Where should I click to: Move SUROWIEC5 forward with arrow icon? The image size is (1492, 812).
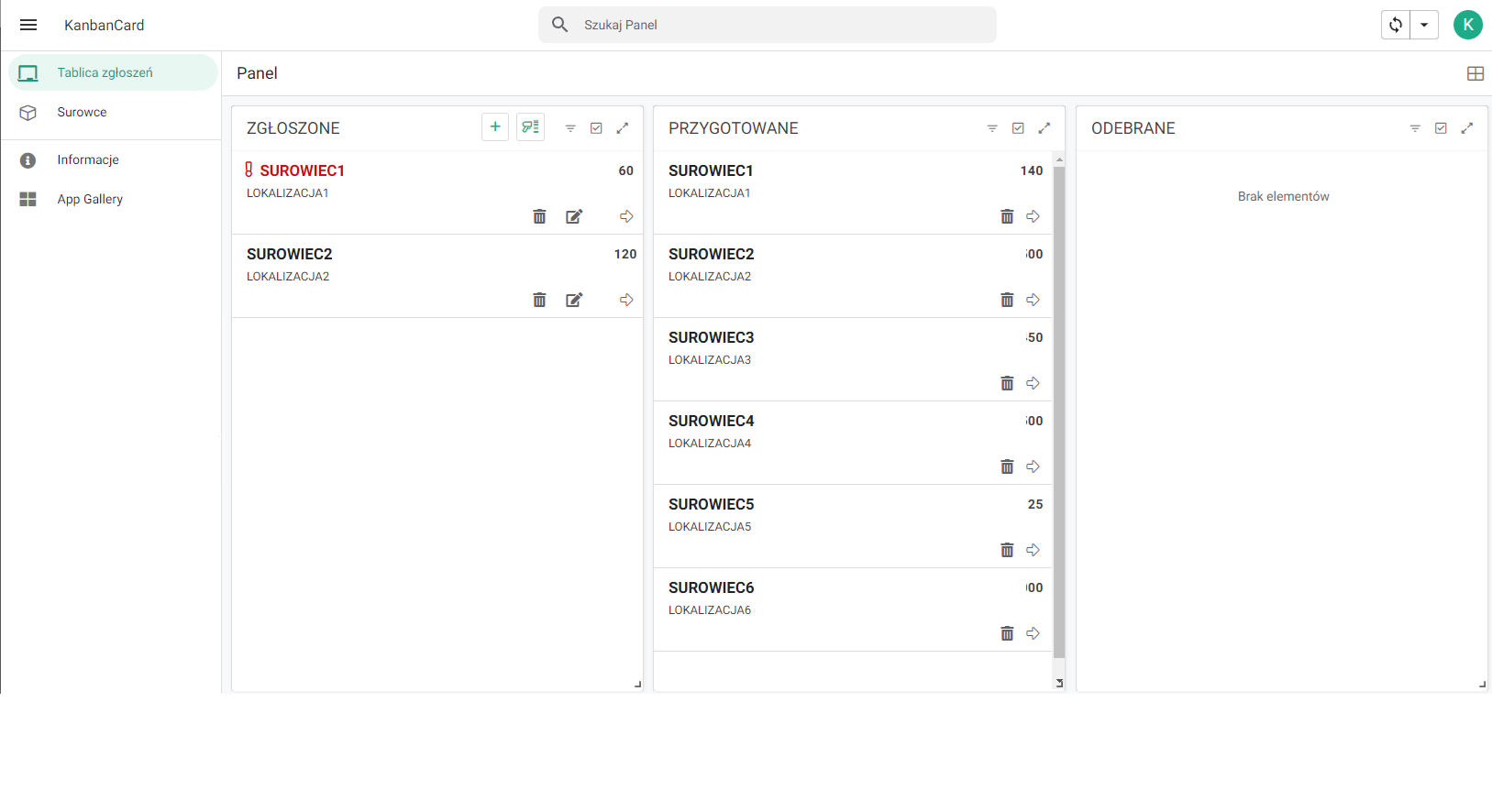click(1033, 551)
